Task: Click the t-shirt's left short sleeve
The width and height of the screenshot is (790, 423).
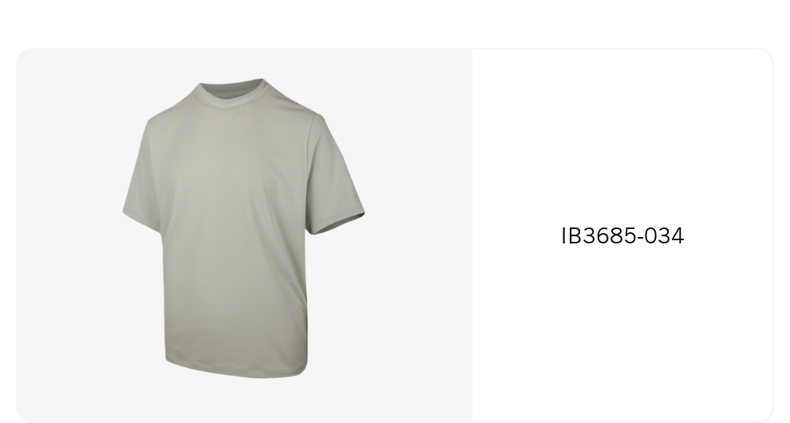Action: (x=142, y=176)
